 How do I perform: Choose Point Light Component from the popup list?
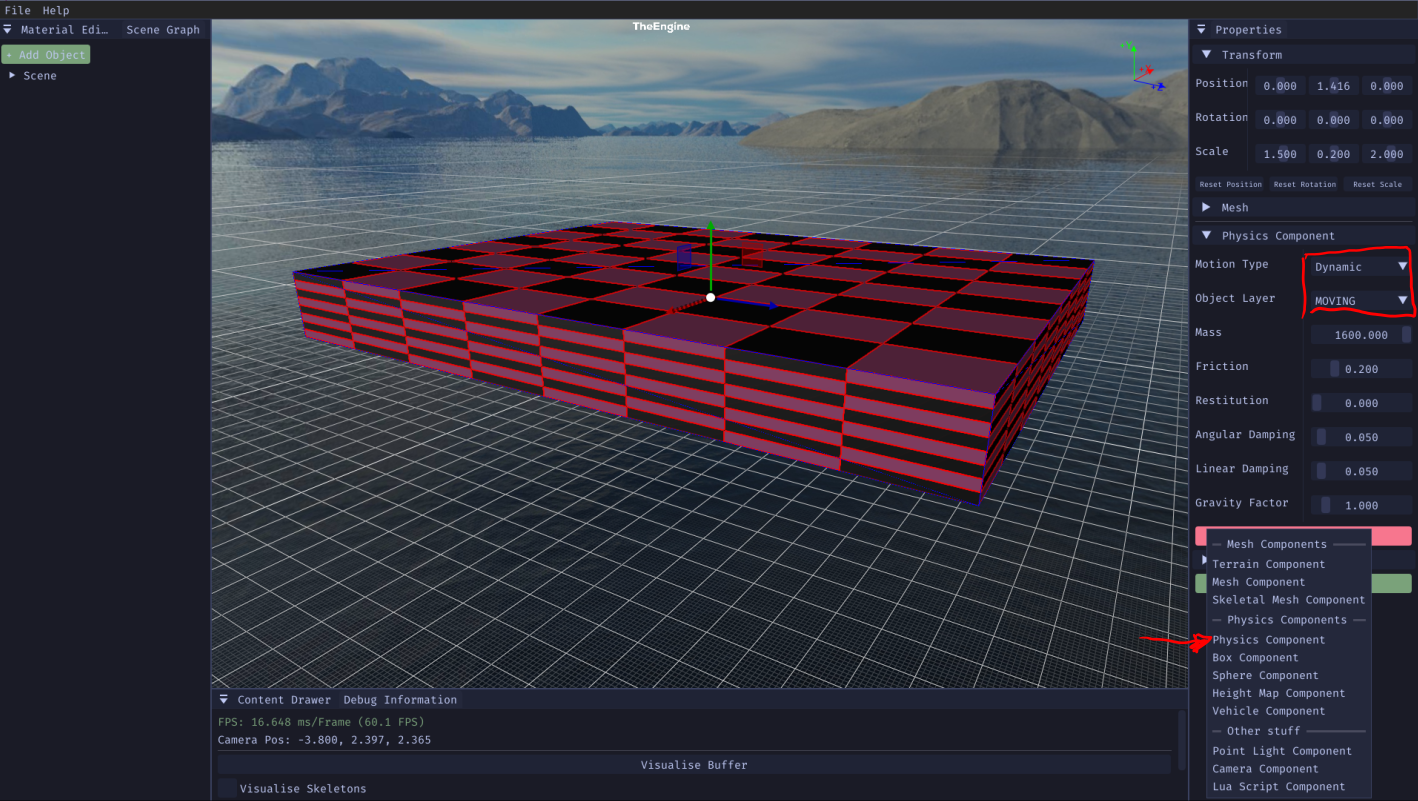point(1282,751)
